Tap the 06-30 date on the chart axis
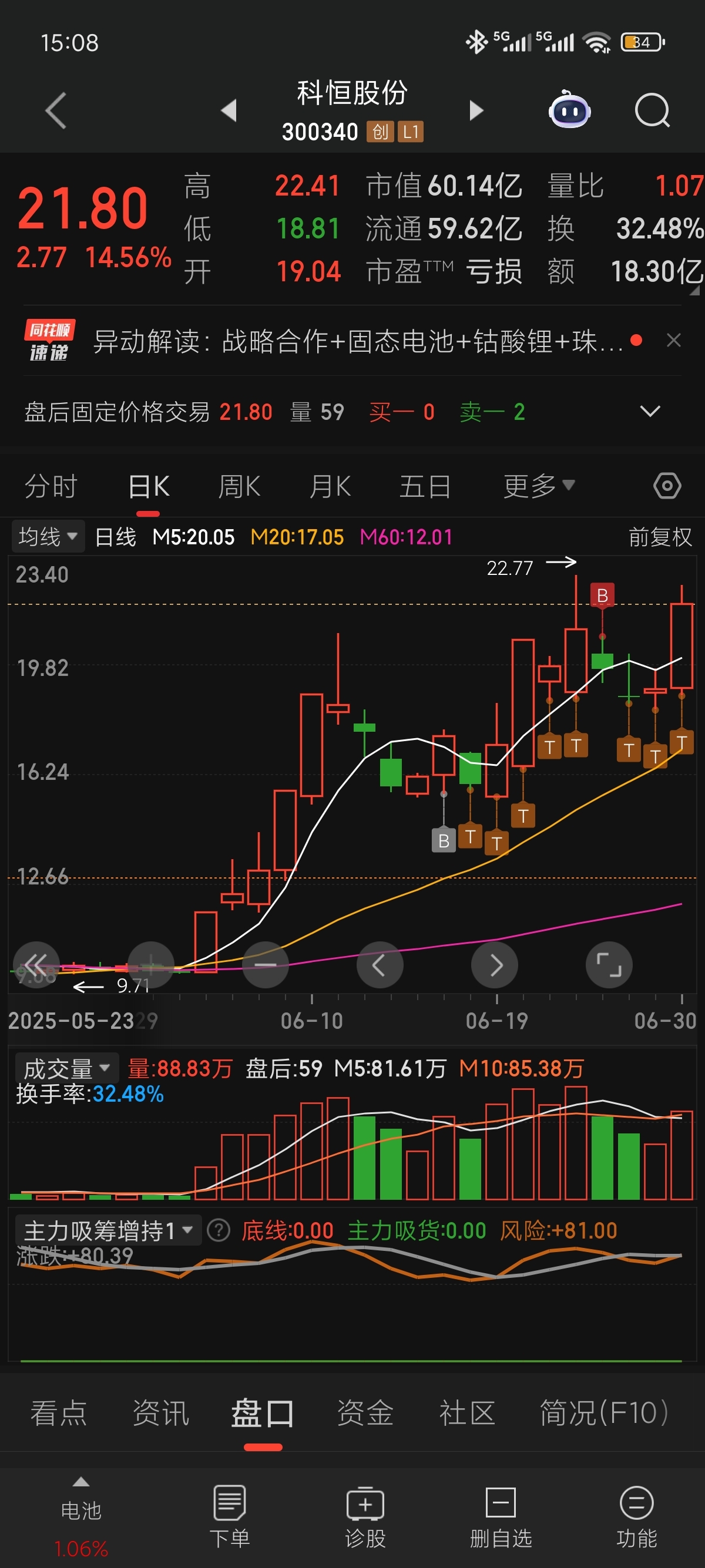 point(666,1021)
